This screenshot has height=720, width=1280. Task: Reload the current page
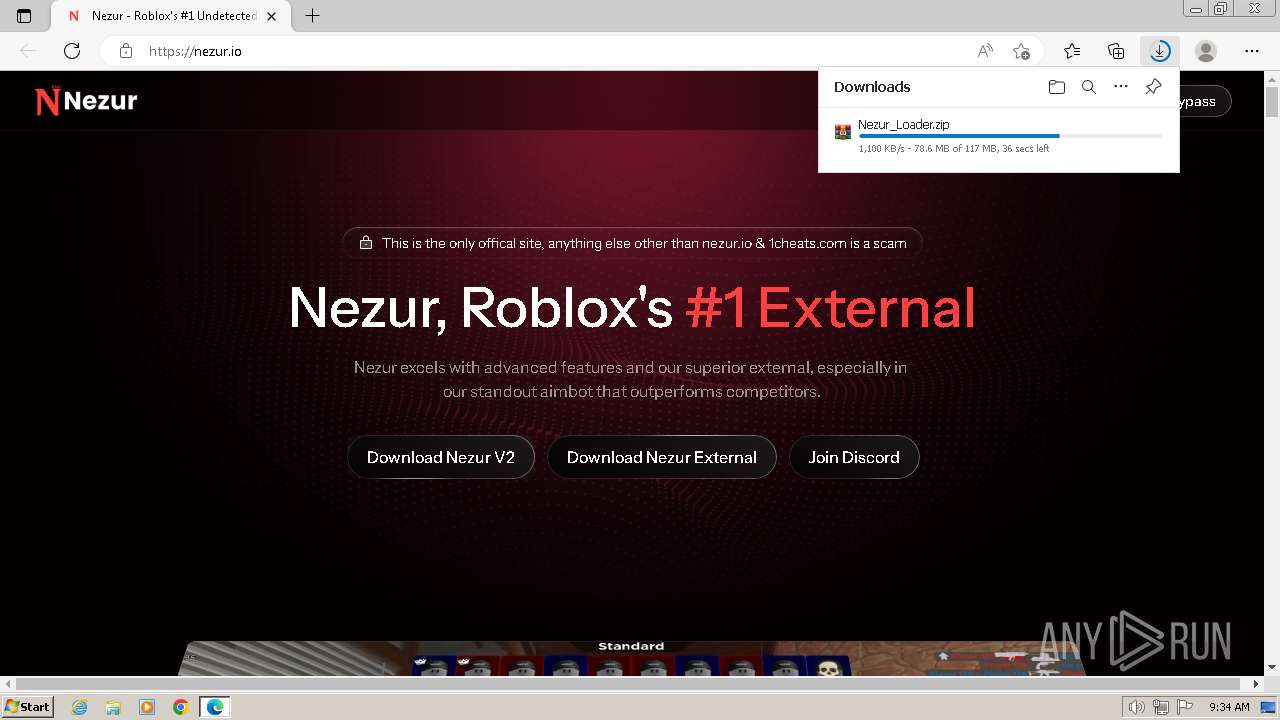click(x=72, y=51)
